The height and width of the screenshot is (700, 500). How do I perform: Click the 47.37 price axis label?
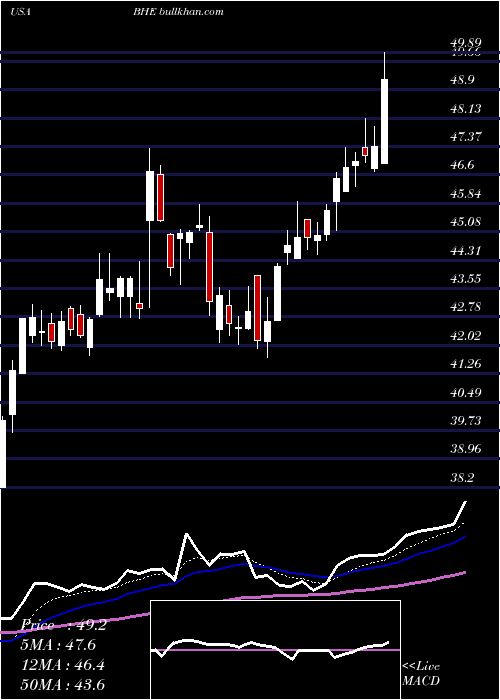[x=466, y=137]
